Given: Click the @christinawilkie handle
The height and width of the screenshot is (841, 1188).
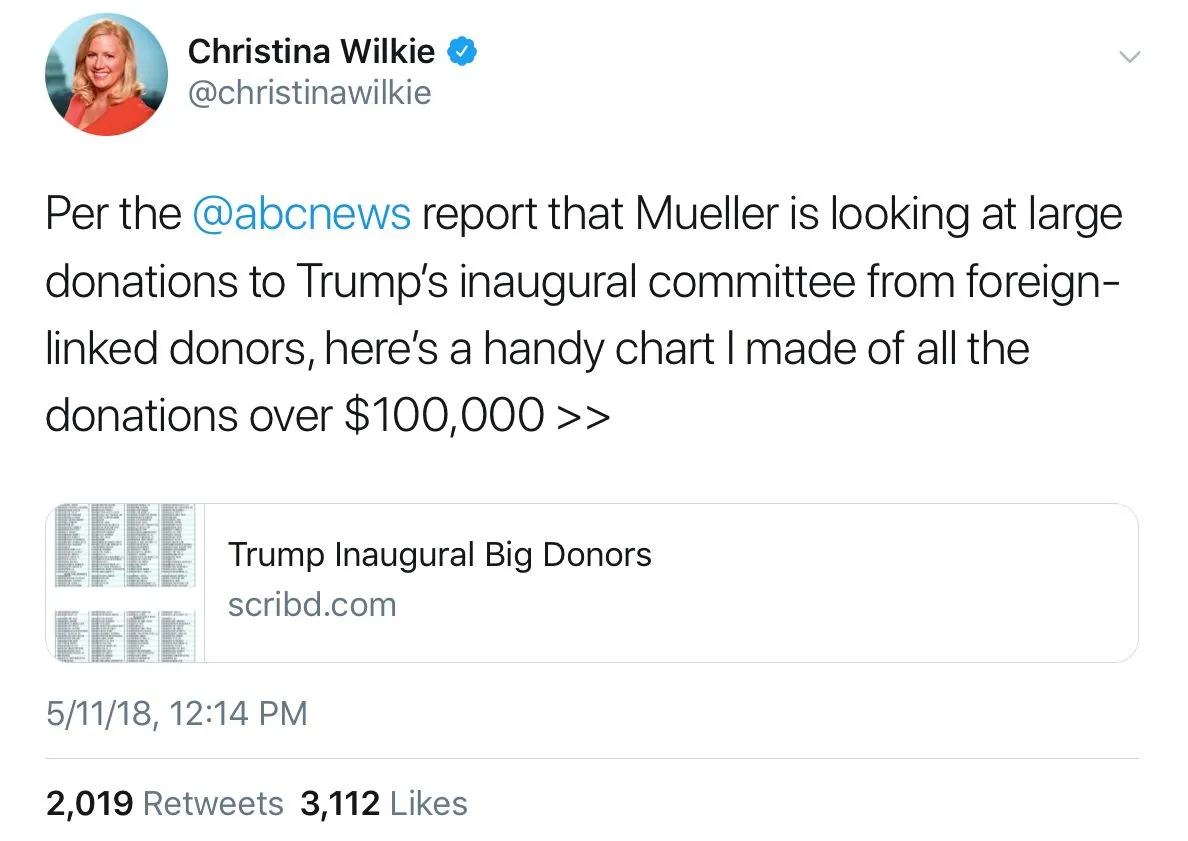Looking at the screenshot, I should pos(310,93).
